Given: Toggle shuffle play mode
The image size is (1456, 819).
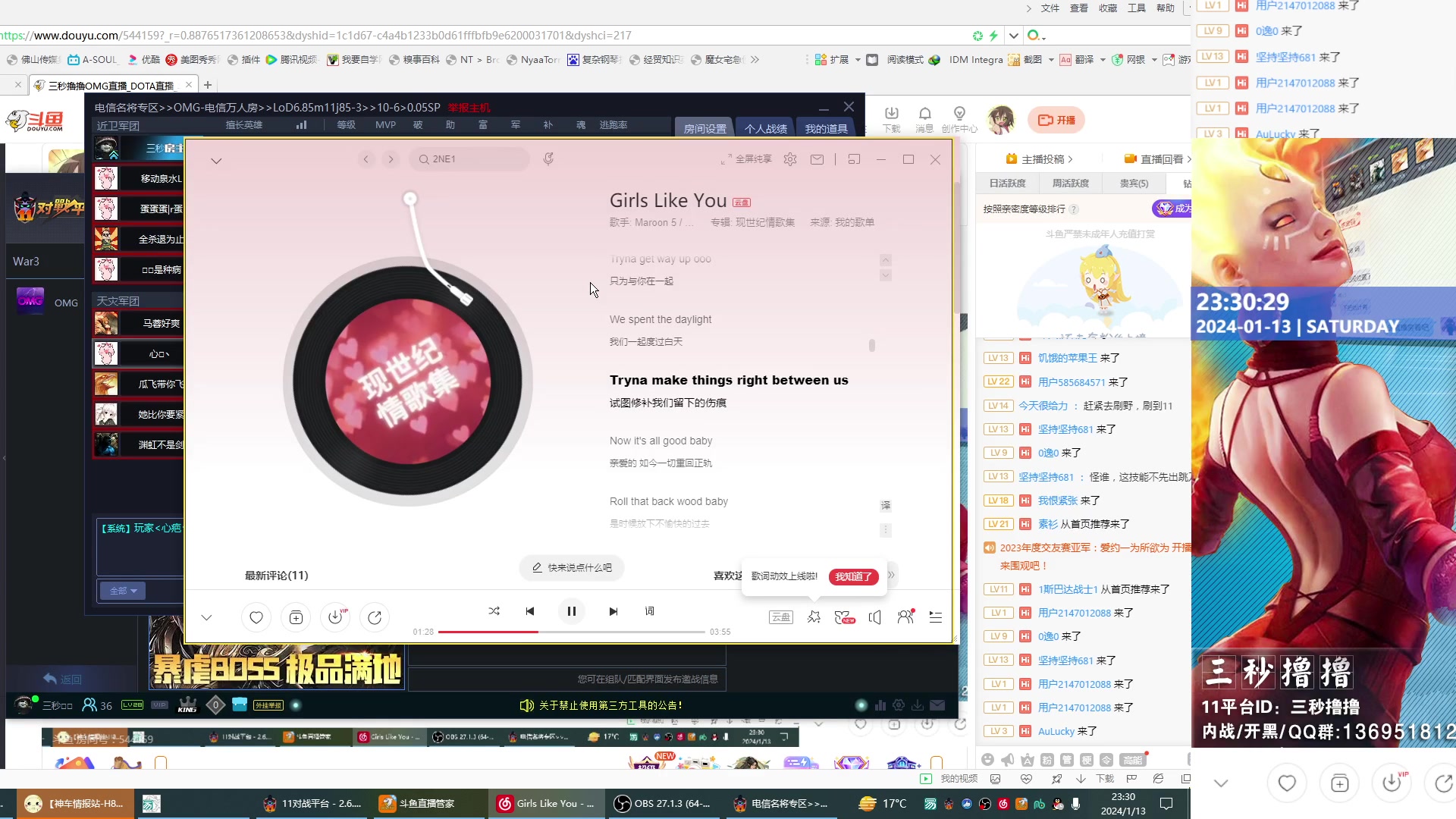Looking at the screenshot, I should 494,611.
